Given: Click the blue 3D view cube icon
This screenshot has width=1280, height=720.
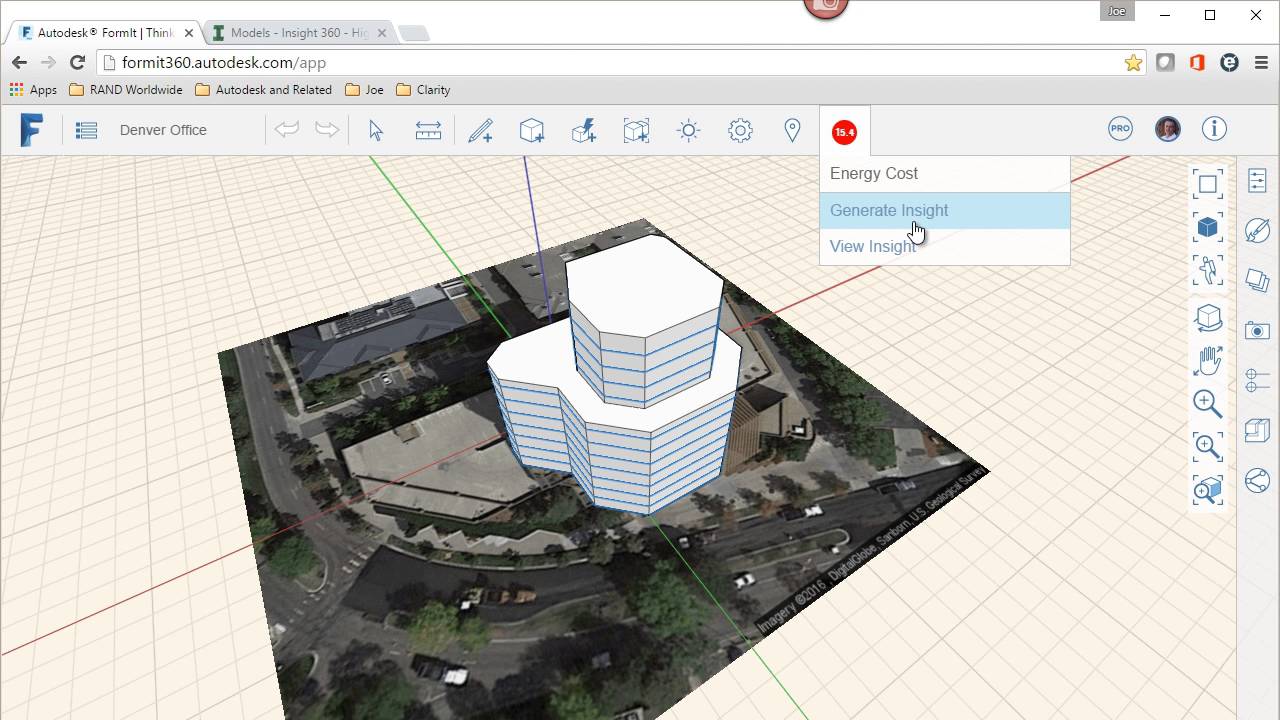Looking at the screenshot, I should click(x=1208, y=227).
